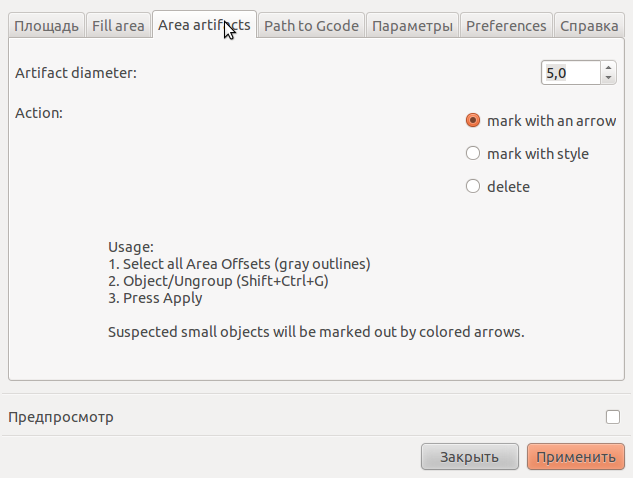The height and width of the screenshot is (478, 633).
Task: Decrease Artifact diameter with the down arrow
Action: coord(608,78)
